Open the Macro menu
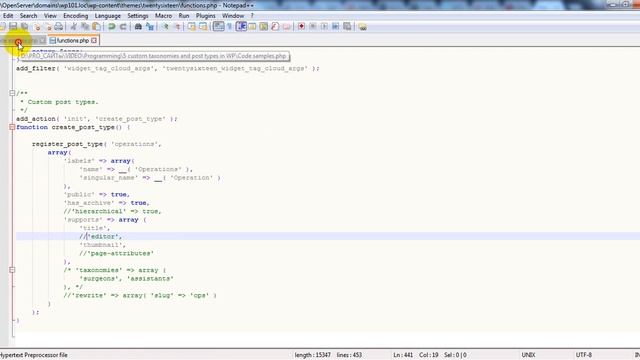 click(163, 16)
